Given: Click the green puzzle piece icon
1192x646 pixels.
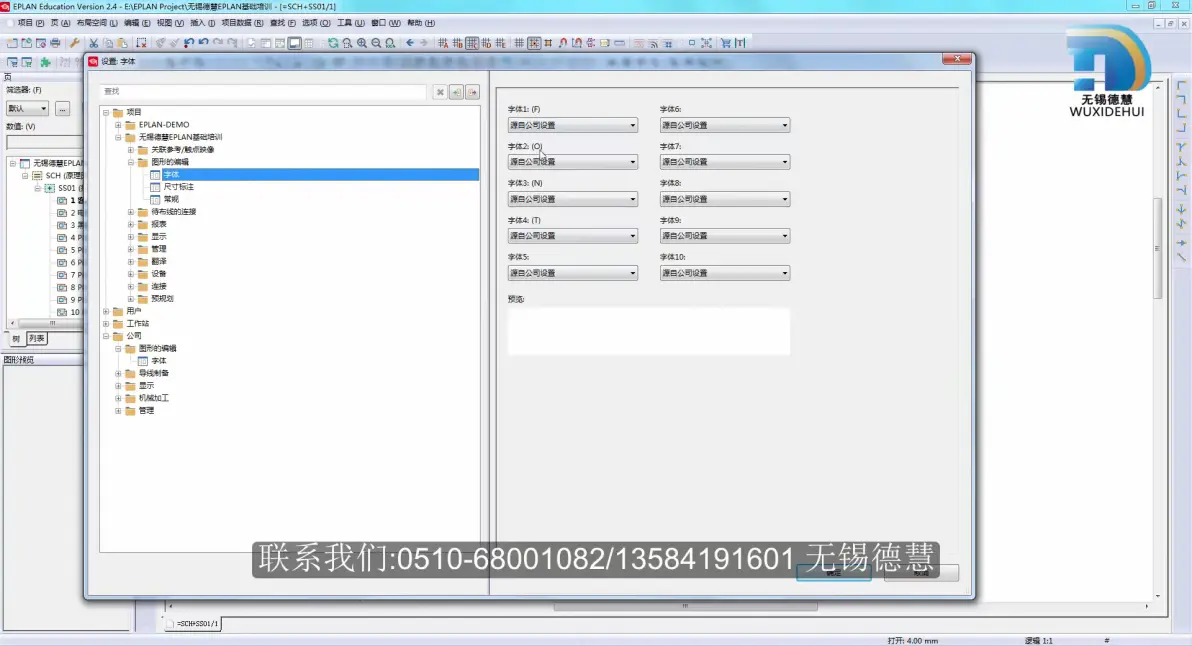Looking at the screenshot, I should pos(46,62).
